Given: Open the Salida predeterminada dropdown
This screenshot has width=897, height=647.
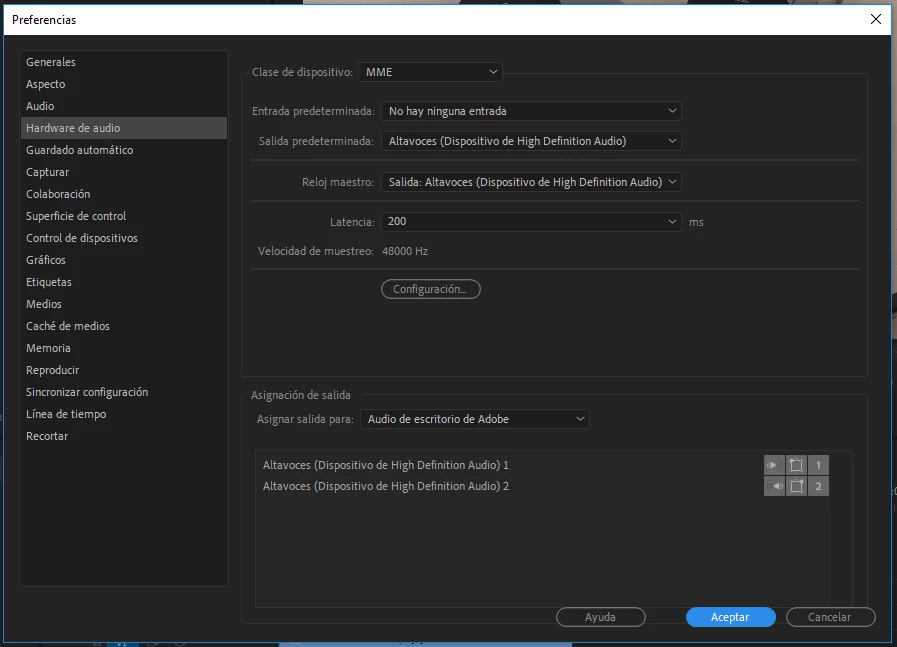Looking at the screenshot, I should pos(531,141).
